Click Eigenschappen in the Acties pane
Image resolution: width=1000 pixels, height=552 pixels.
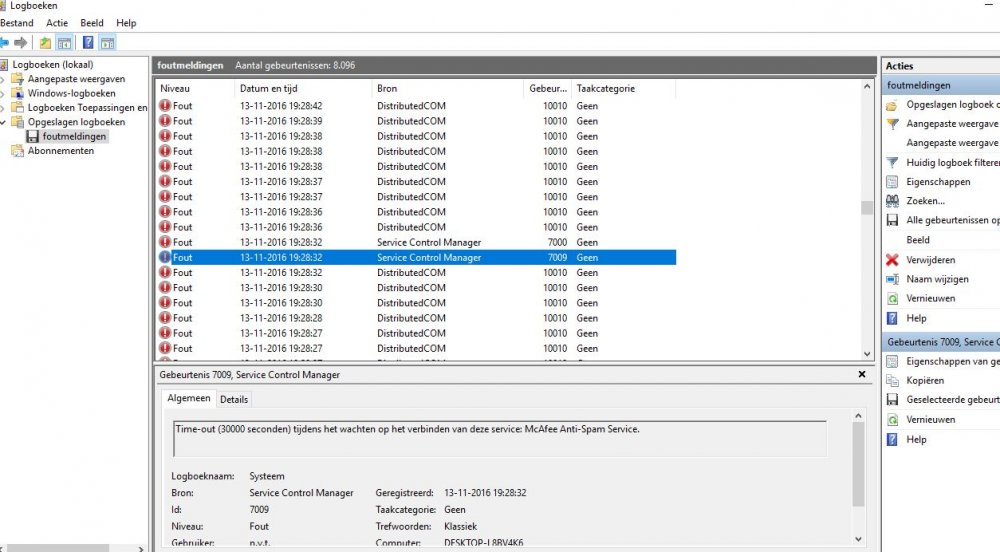click(938, 182)
